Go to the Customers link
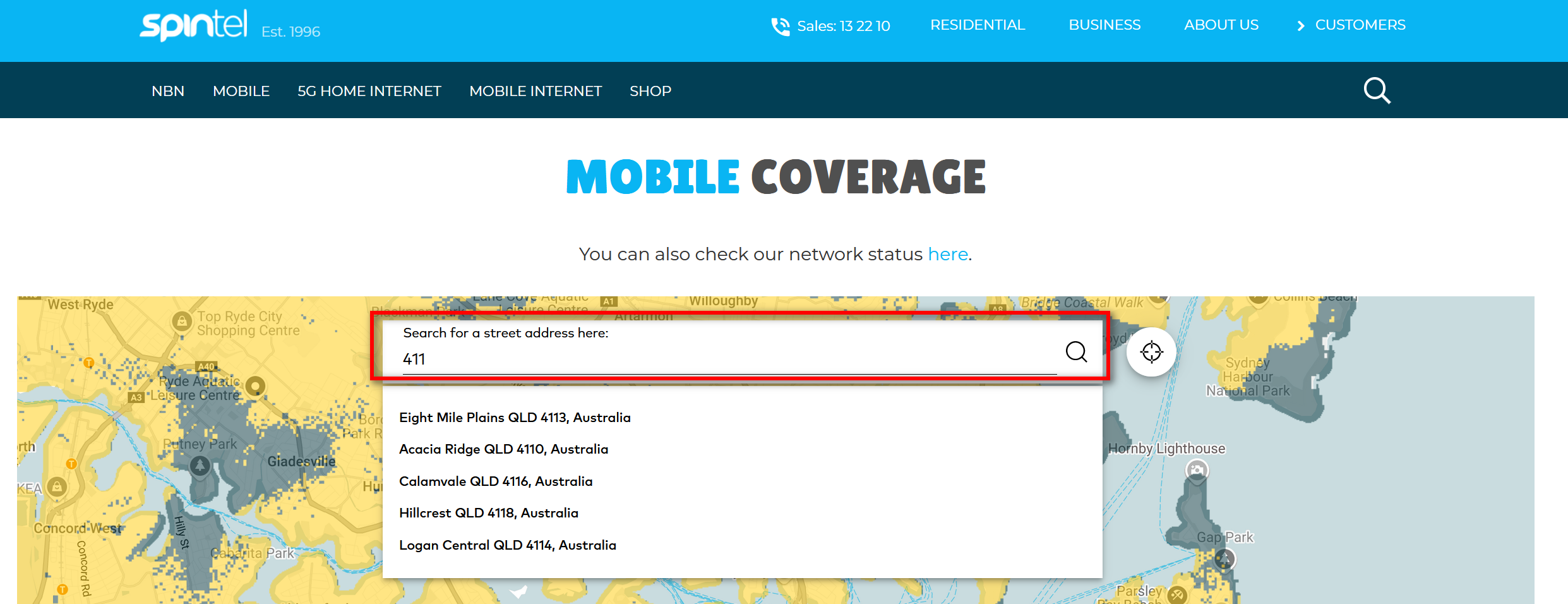Image resolution: width=1568 pixels, height=604 pixels. 1360,25
